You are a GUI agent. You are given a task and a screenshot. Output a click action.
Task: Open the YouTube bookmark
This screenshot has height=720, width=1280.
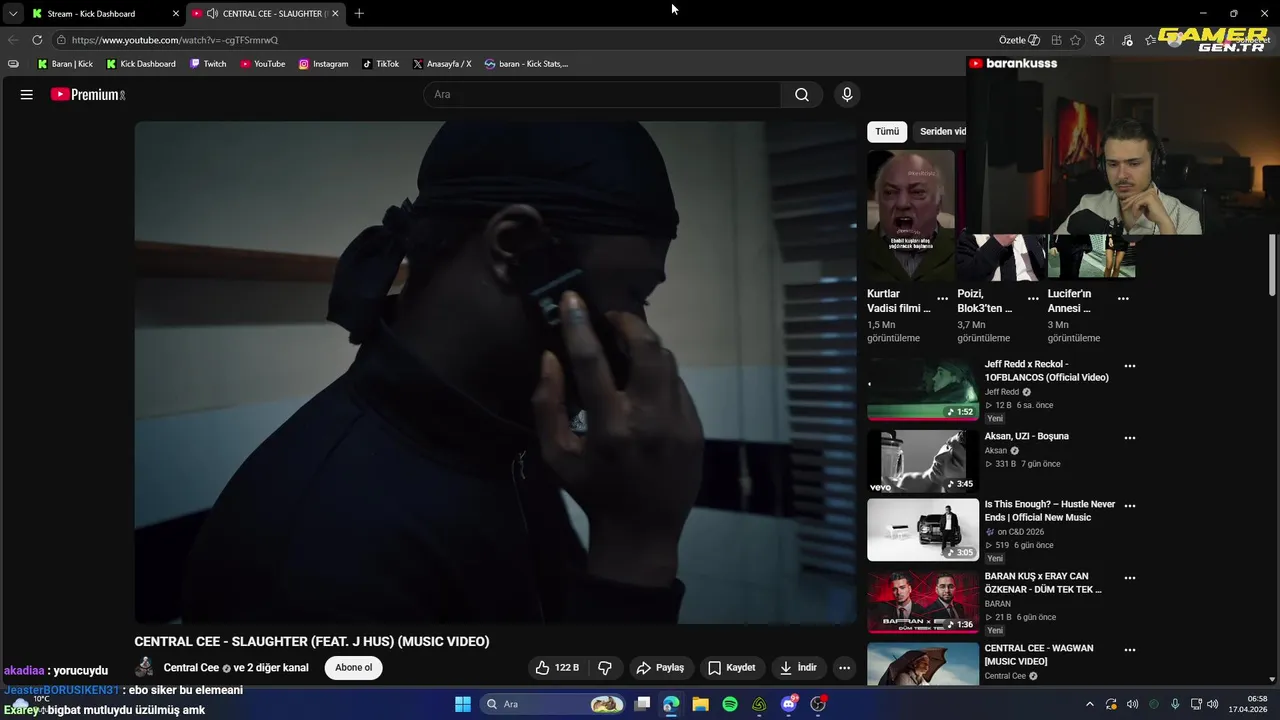point(262,64)
